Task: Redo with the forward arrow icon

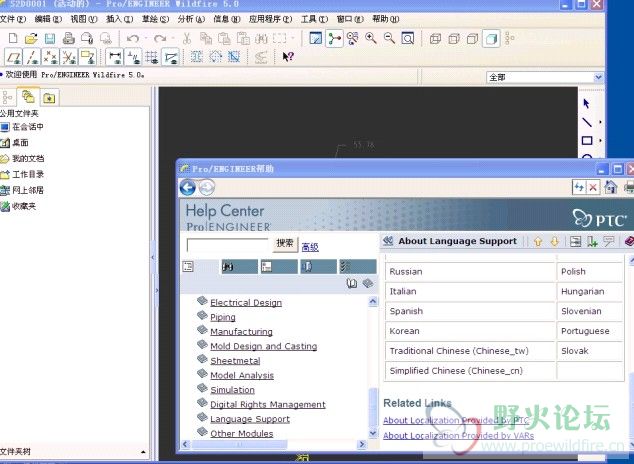Action: tap(160, 39)
